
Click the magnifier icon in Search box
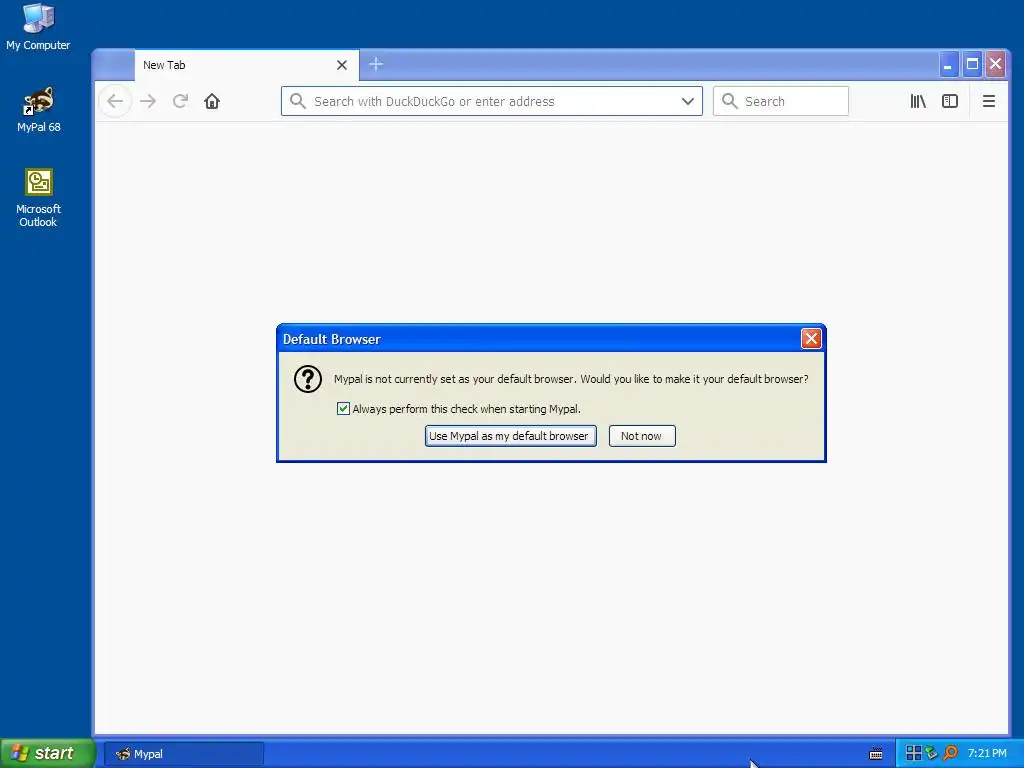[729, 101]
